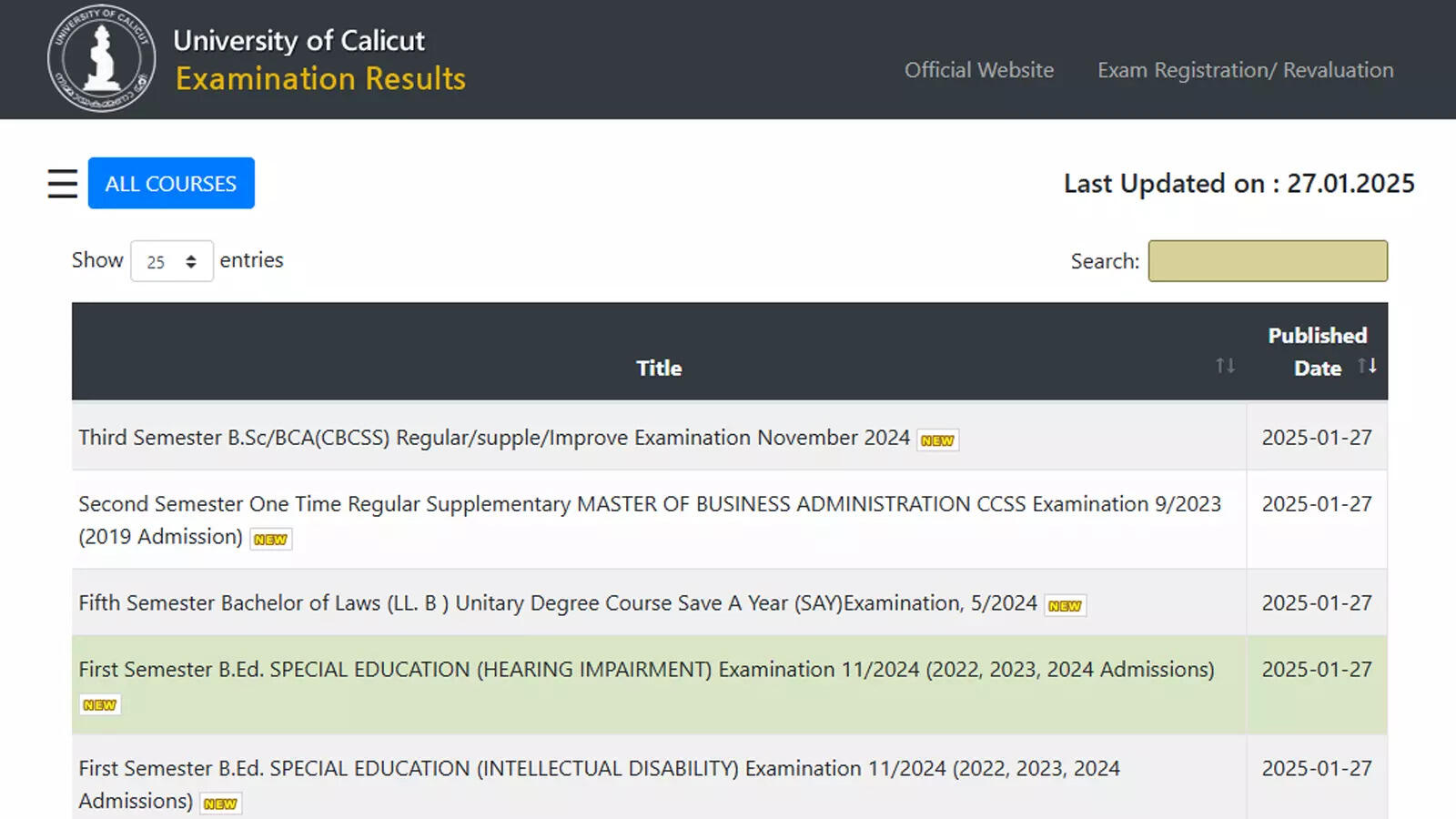Click inside the Search field
The width and height of the screenshot is (1456, 819).
[x=1268, y=261]
